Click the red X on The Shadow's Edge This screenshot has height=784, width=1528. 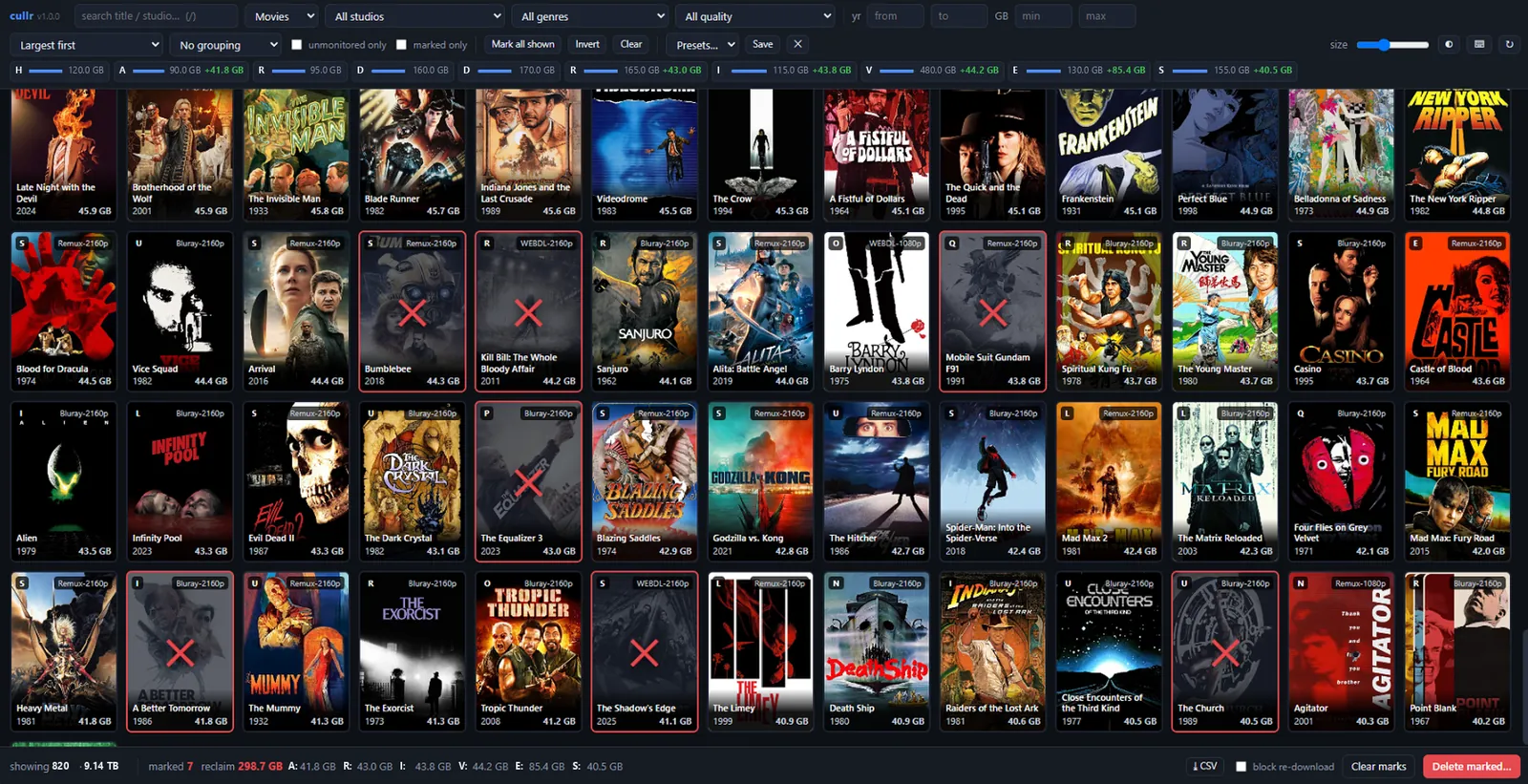pyautogui.click(x=645, y=652)
